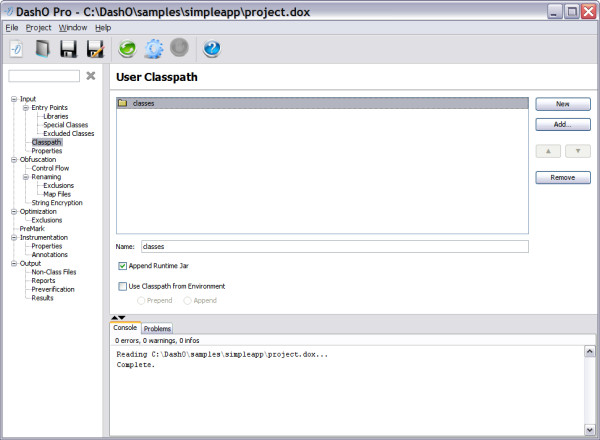Viewport: 600px width, 440px height.
Task: Select Control Flow in the tree
Action: tap(50, 168)
